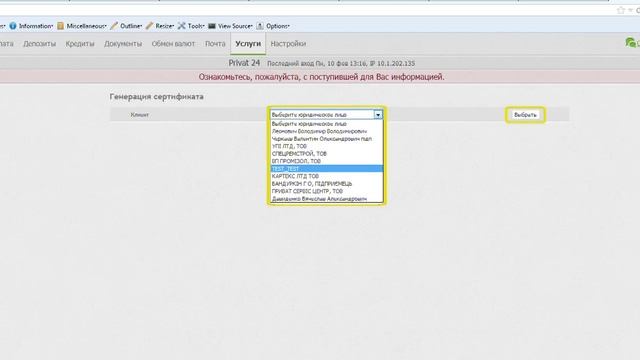
Task: Select the TEST_TEST option in the list
Action: click(327, 169)
